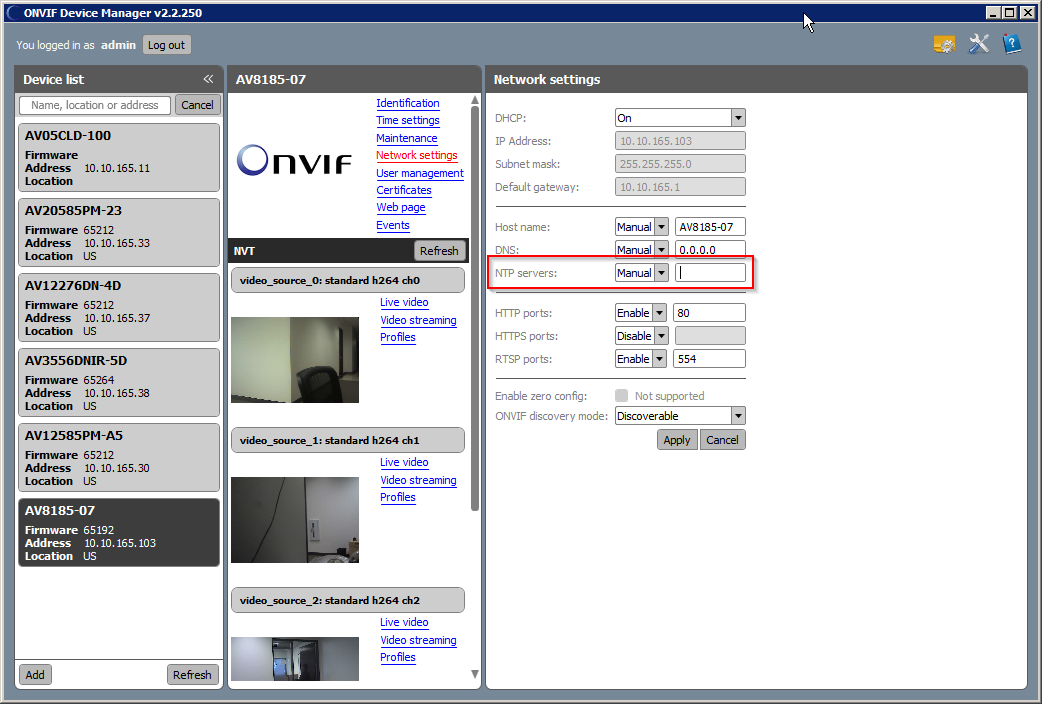Open the Certificates link
The height and width of the screenshot is (704, 1042).
pos(404,190)
